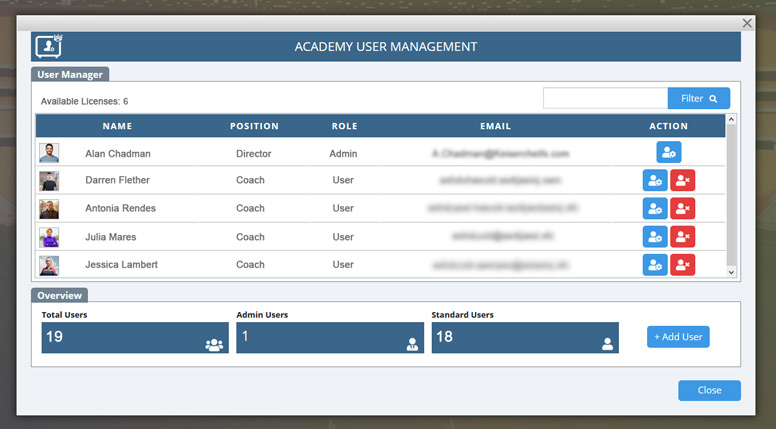Edit user settings for Antonia Rendes
This screenshot has width=776, height=429.
655,209
